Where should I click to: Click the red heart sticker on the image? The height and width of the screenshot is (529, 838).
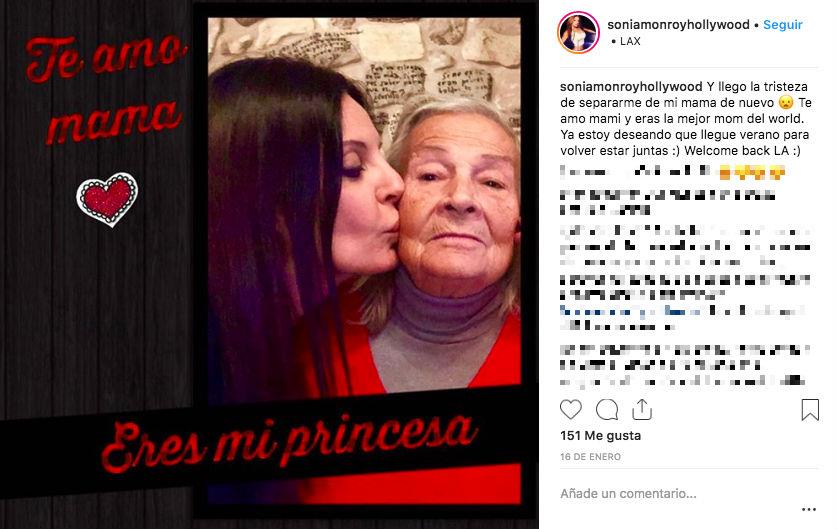[x=107, y=199]
